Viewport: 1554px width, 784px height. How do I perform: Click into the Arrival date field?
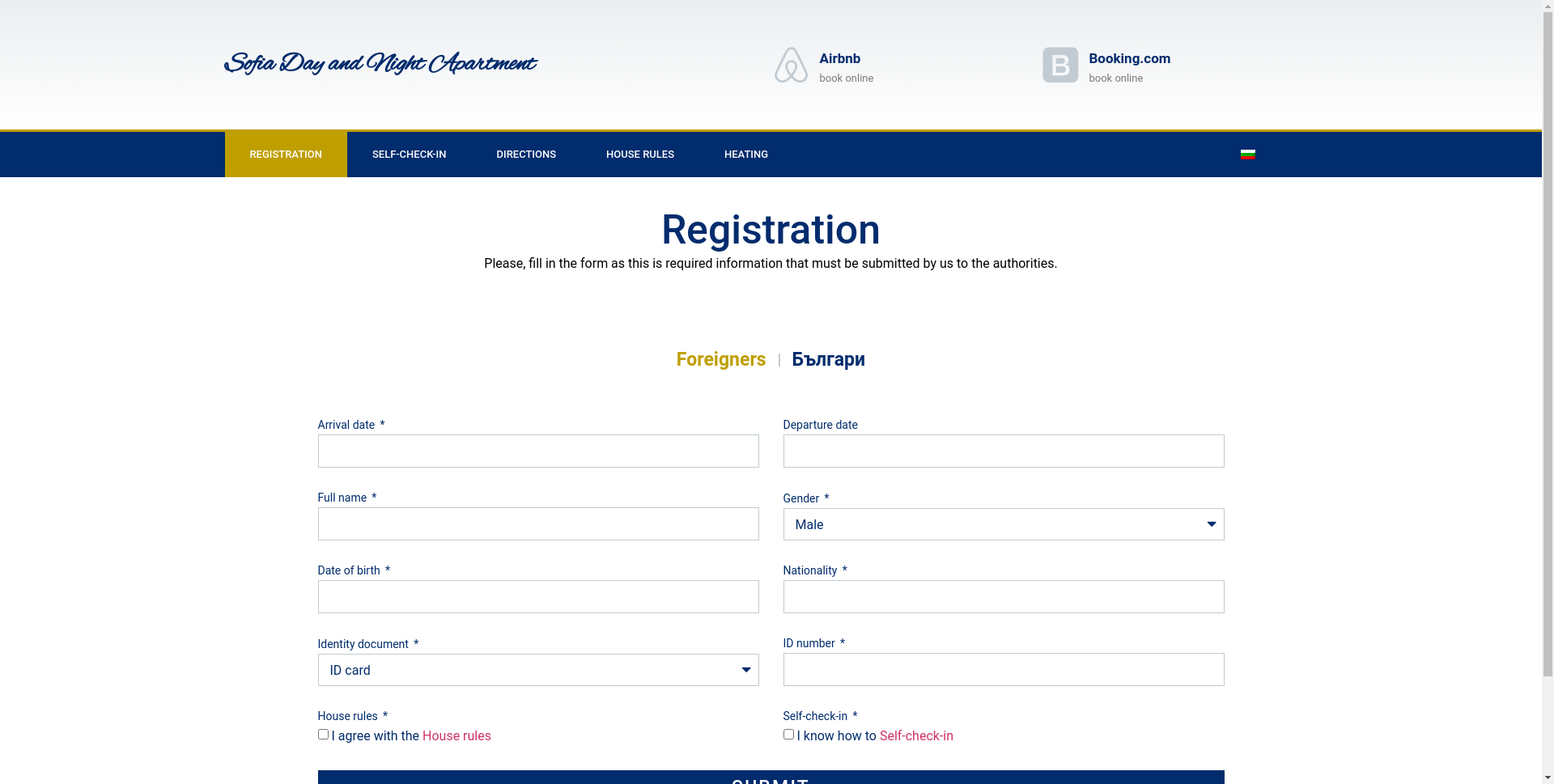point(537,451)
